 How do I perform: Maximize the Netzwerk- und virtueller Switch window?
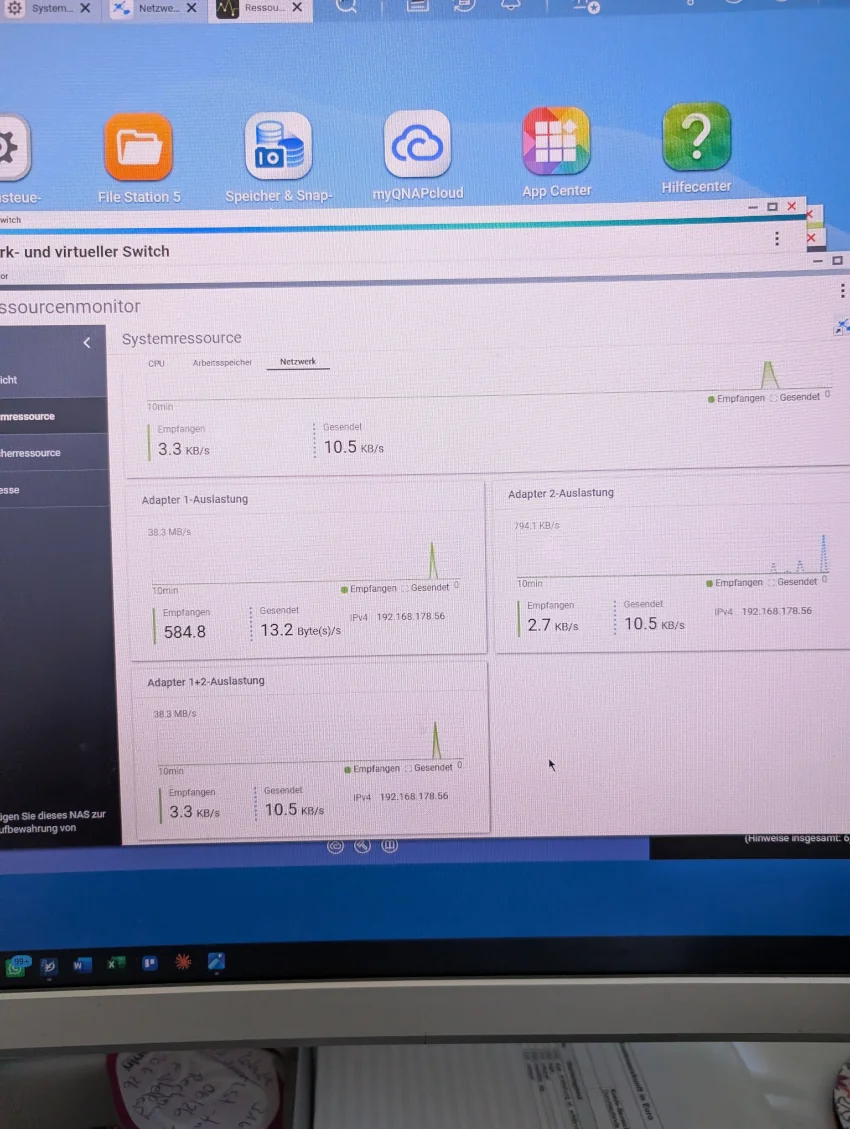(772, 207)
